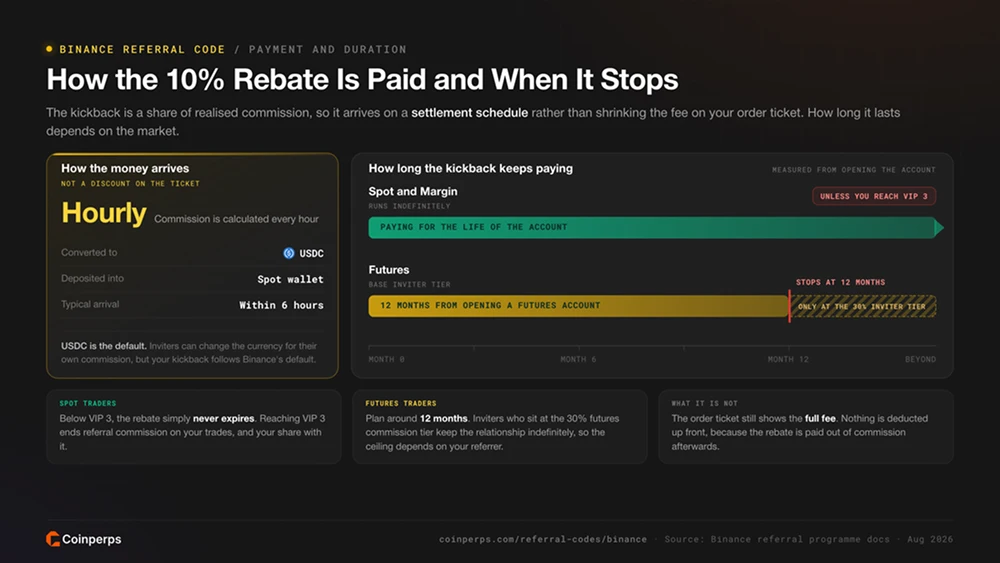Click the 'How the money arrives' heading
This screenshot has width=1000, height=563.
pyautogui.click(x=125, y=168)
